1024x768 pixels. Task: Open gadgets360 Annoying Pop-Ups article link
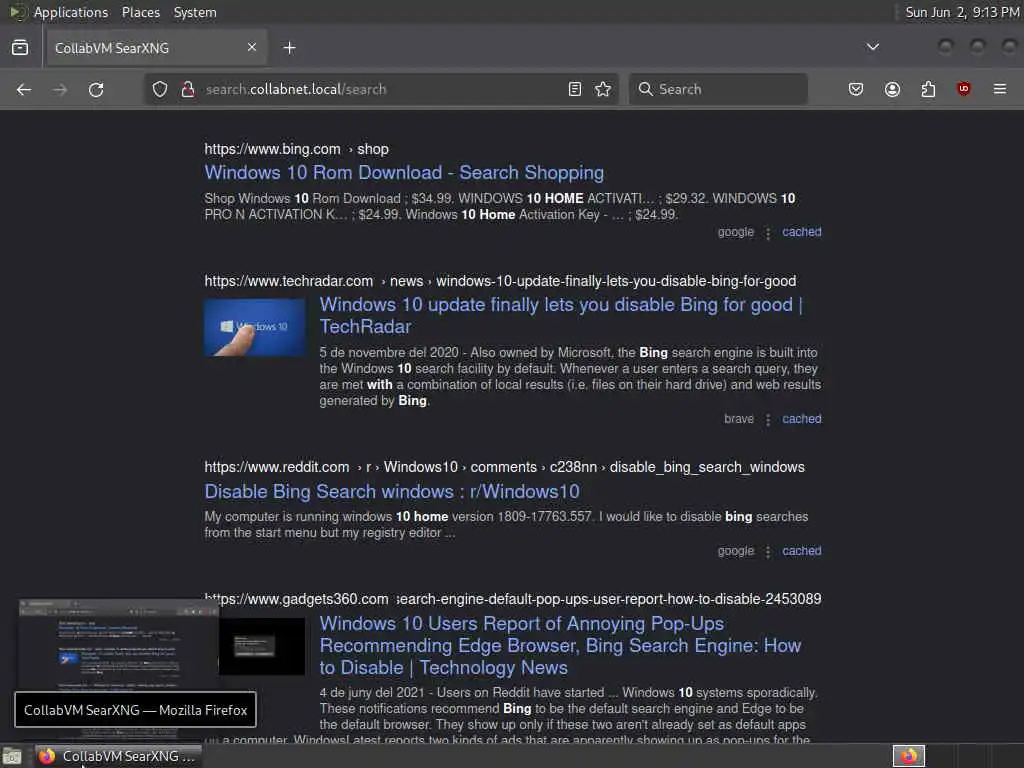point(560,645)
